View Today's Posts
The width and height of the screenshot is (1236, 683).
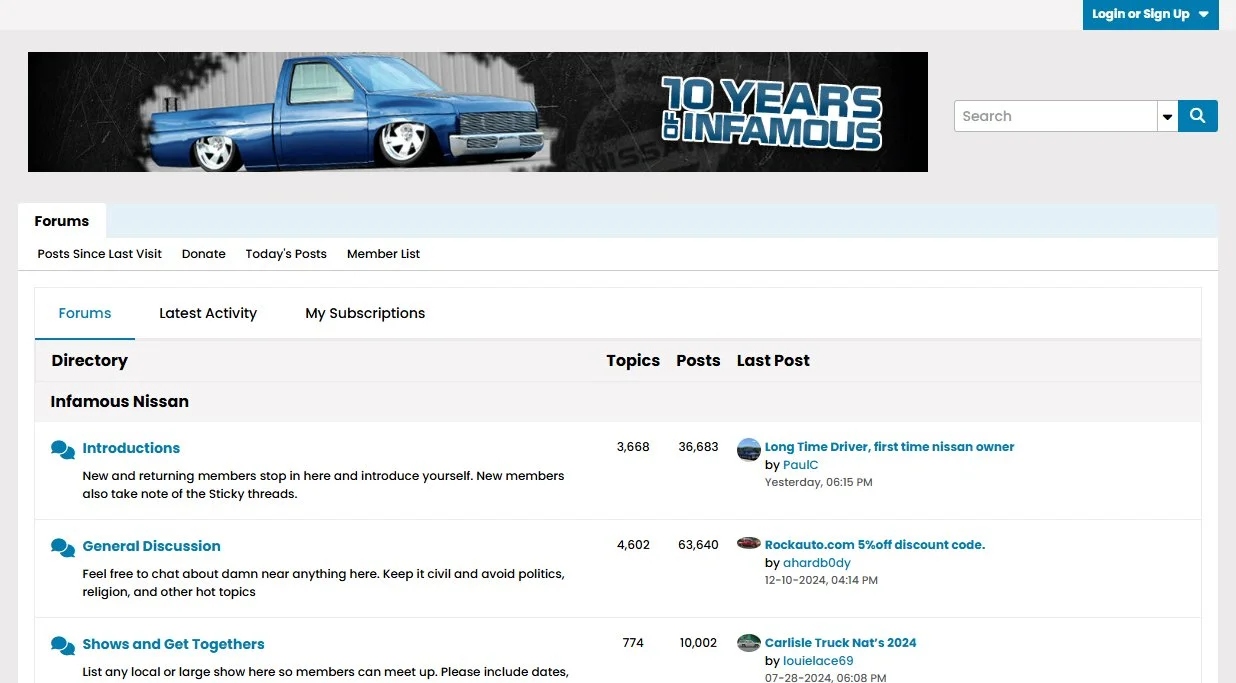click(x=286, y=254)
